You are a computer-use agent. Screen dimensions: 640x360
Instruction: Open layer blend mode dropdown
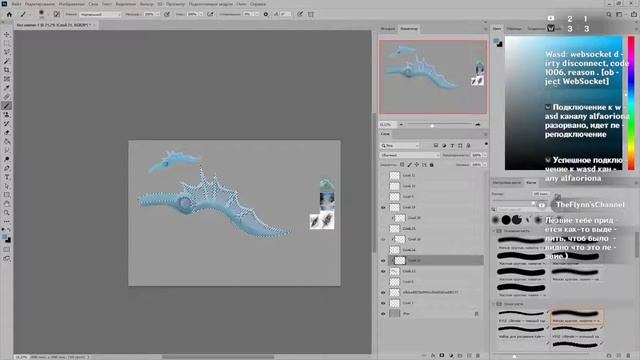tap(409, 155)
